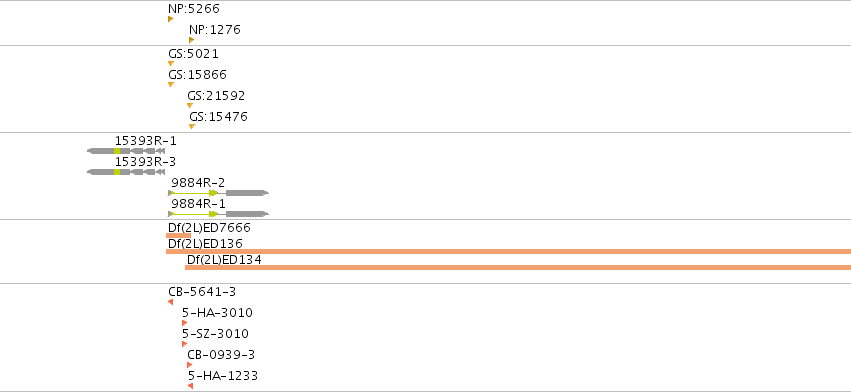Click the 15393R-3 gene model glyph
Screen dimensions: 851x392
[x=126, y=172]
